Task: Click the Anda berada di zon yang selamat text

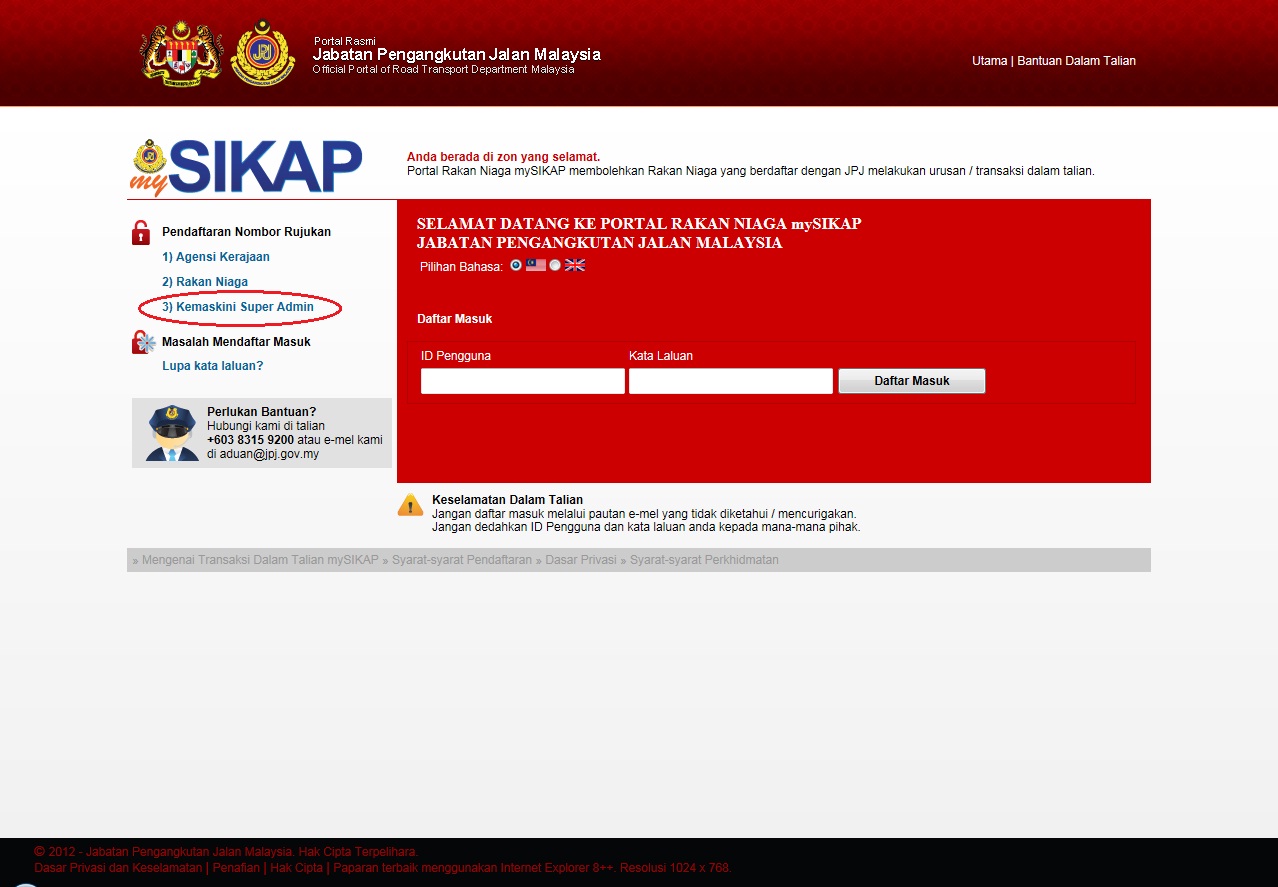Action: [x=503, y=157]
